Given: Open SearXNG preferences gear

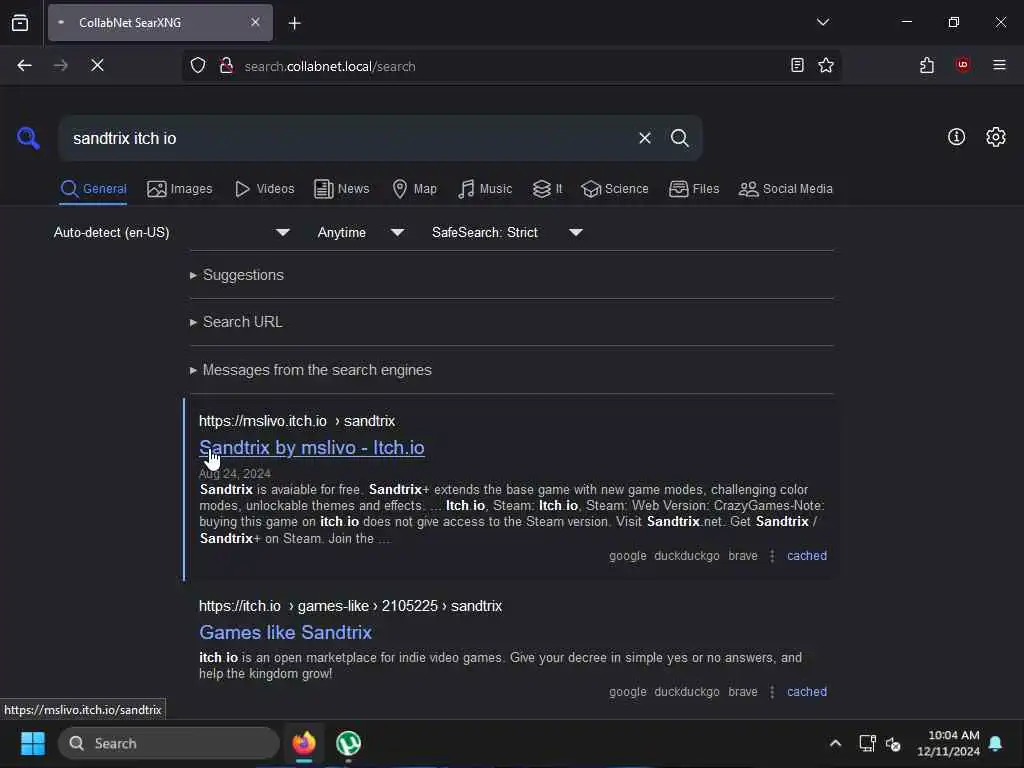Looking at the screenshot, I should coord(995,137).
